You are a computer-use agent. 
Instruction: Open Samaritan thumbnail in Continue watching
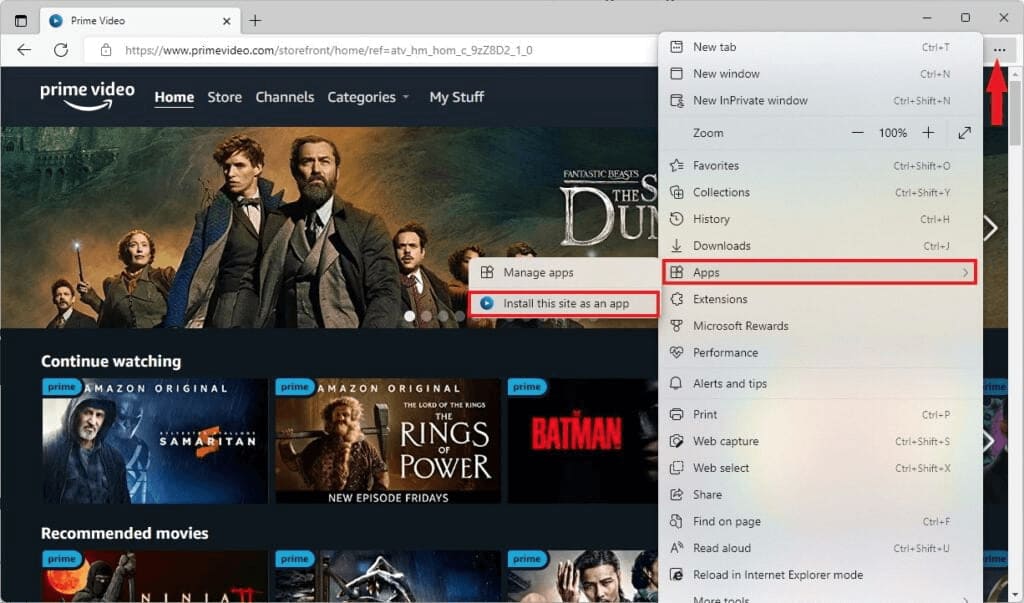tap(155, 441)
